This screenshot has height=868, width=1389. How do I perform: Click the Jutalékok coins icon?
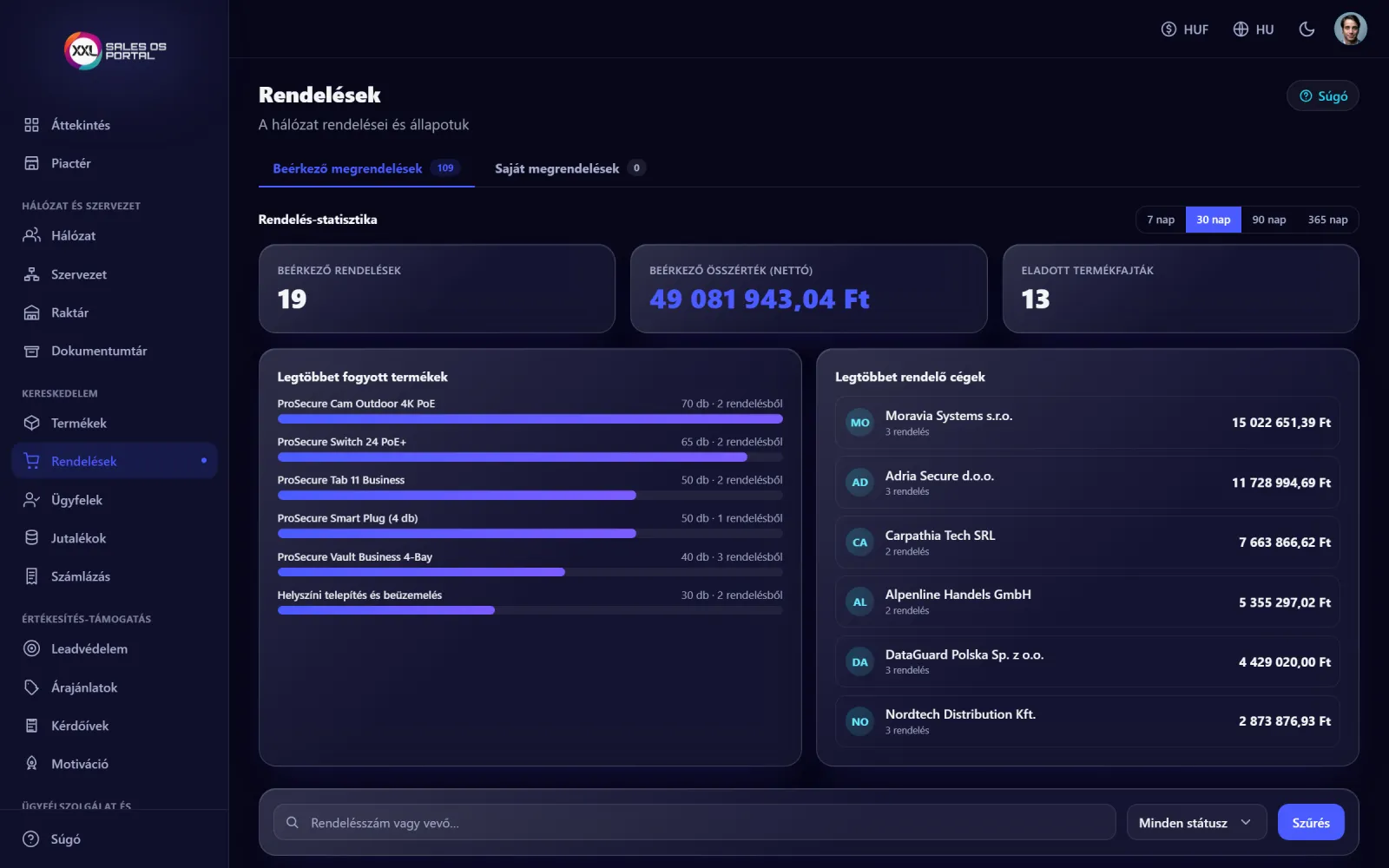coord(31,538)
